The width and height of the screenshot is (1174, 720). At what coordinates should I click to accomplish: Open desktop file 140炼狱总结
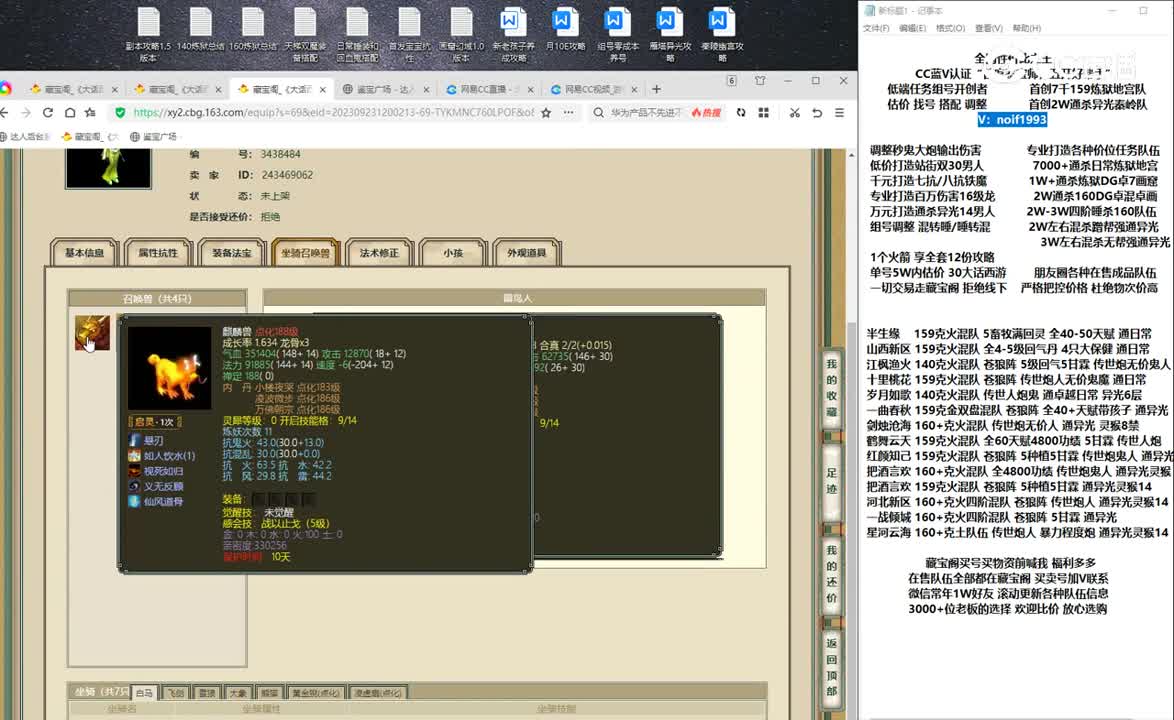click(x=201, y=30)
